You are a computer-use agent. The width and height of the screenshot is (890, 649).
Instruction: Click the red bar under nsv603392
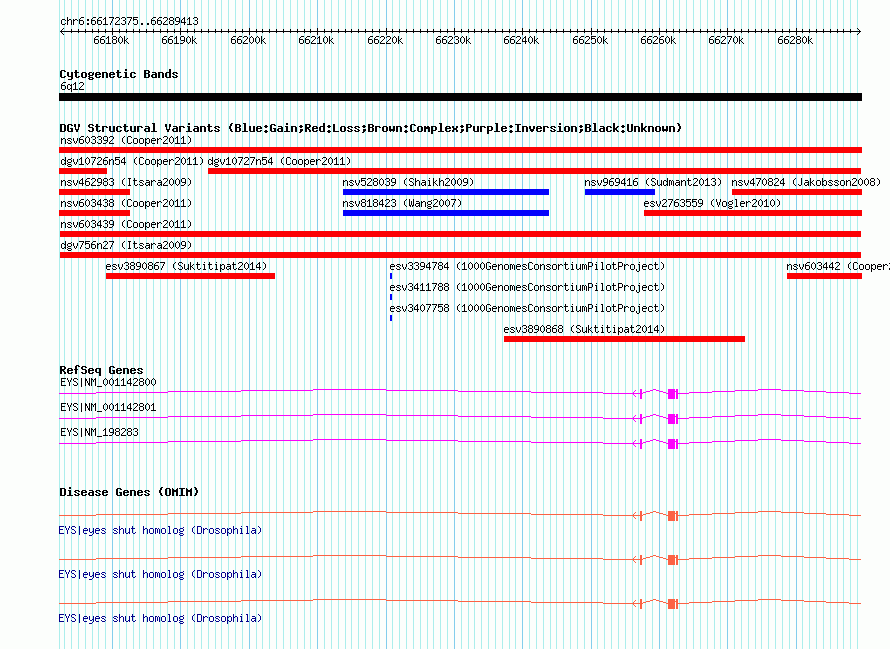click(x=460, y=150)
